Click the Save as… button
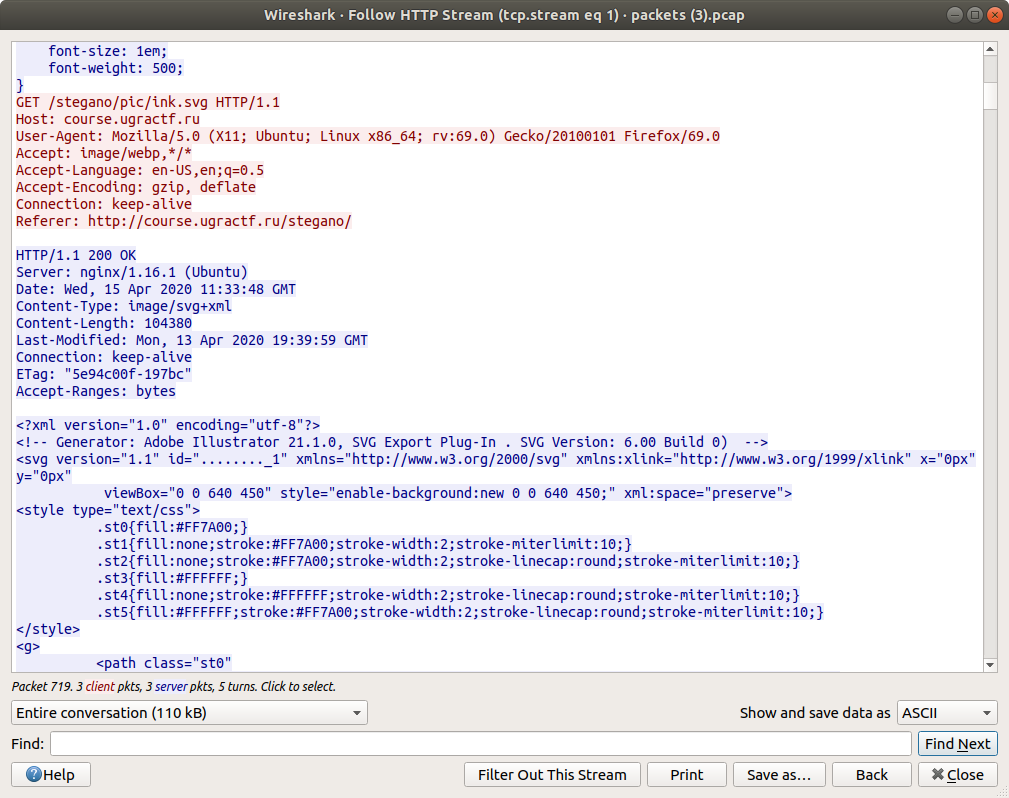 779,774
